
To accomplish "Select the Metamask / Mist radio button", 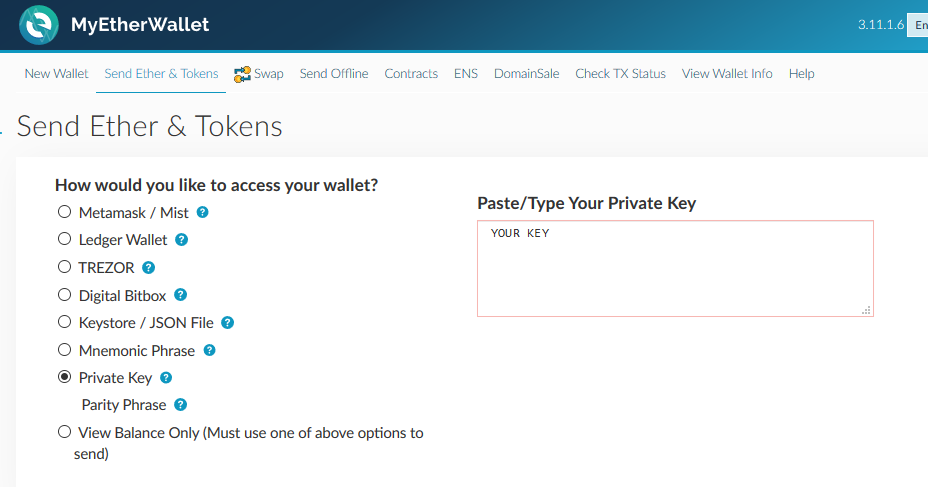I will click(x=65, y=212).
